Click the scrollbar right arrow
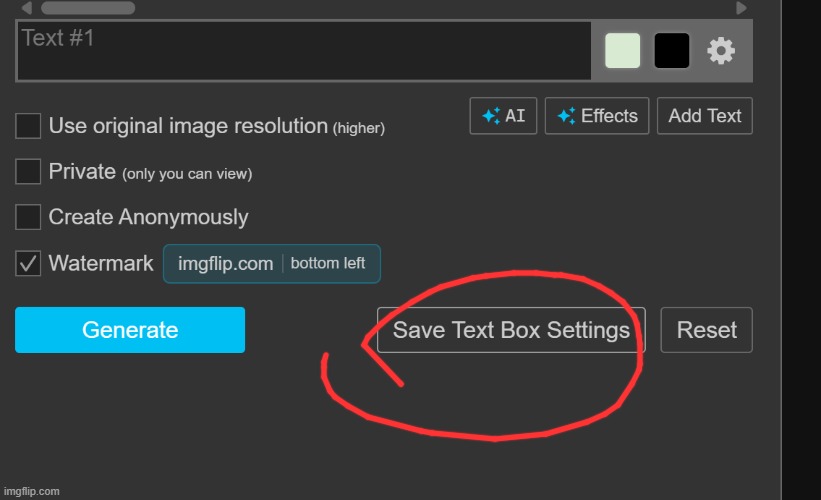The width and height of the screenshot is (821, 500). coord(741,8)
